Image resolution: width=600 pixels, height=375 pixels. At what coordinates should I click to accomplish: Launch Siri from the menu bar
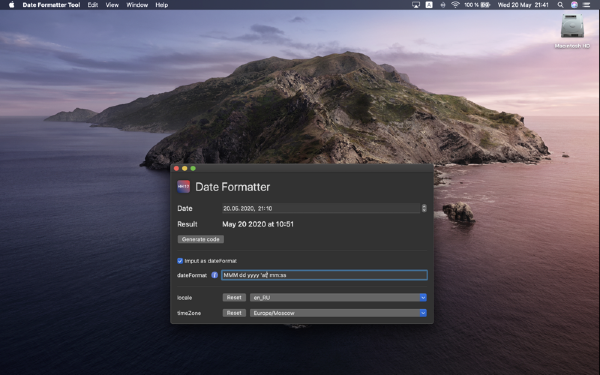pyautogui.click(x=574, y=5)
